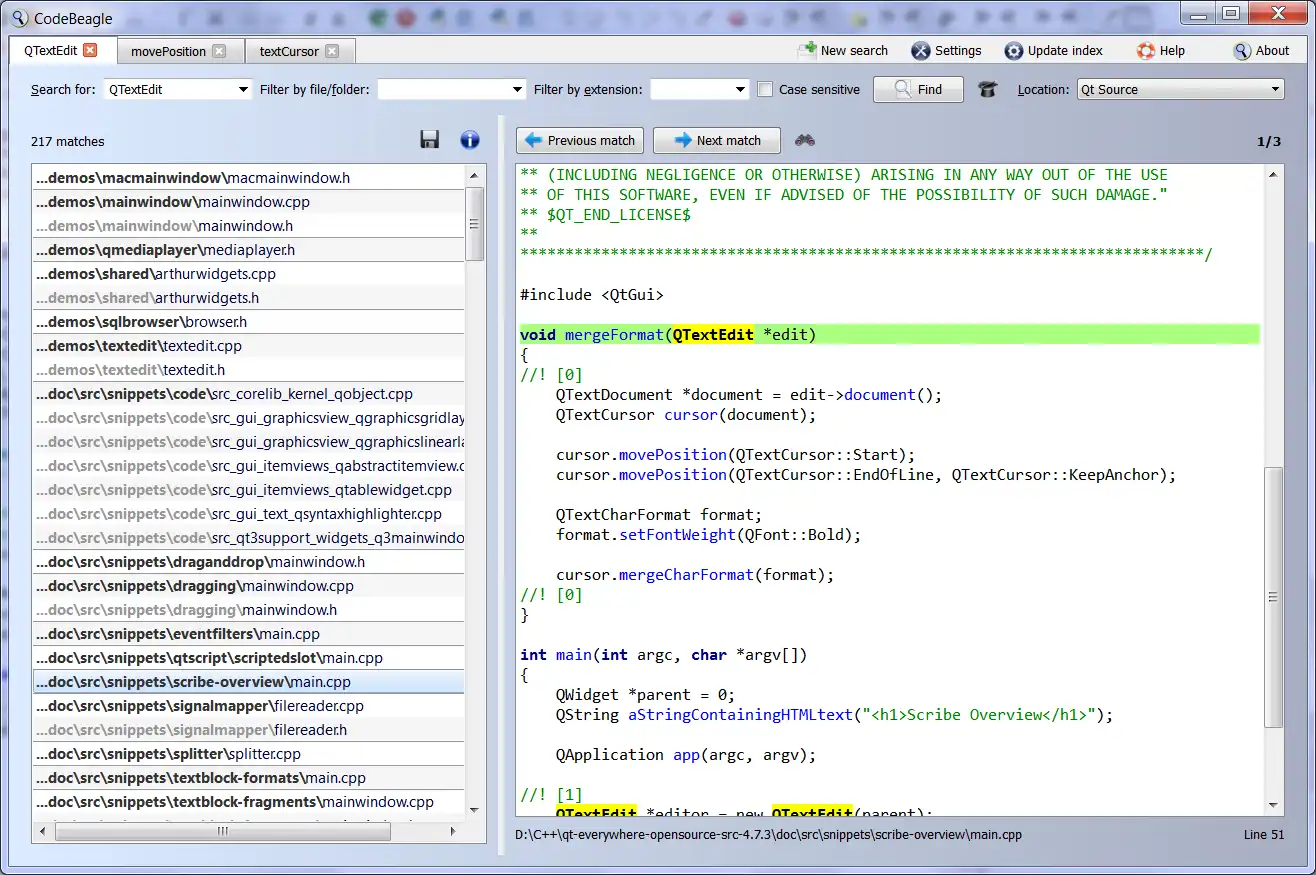Screen dimensions: 1316x875
Task: Select result textblock-fragments\mainwindow.cpp
Action: coord(249,802)
